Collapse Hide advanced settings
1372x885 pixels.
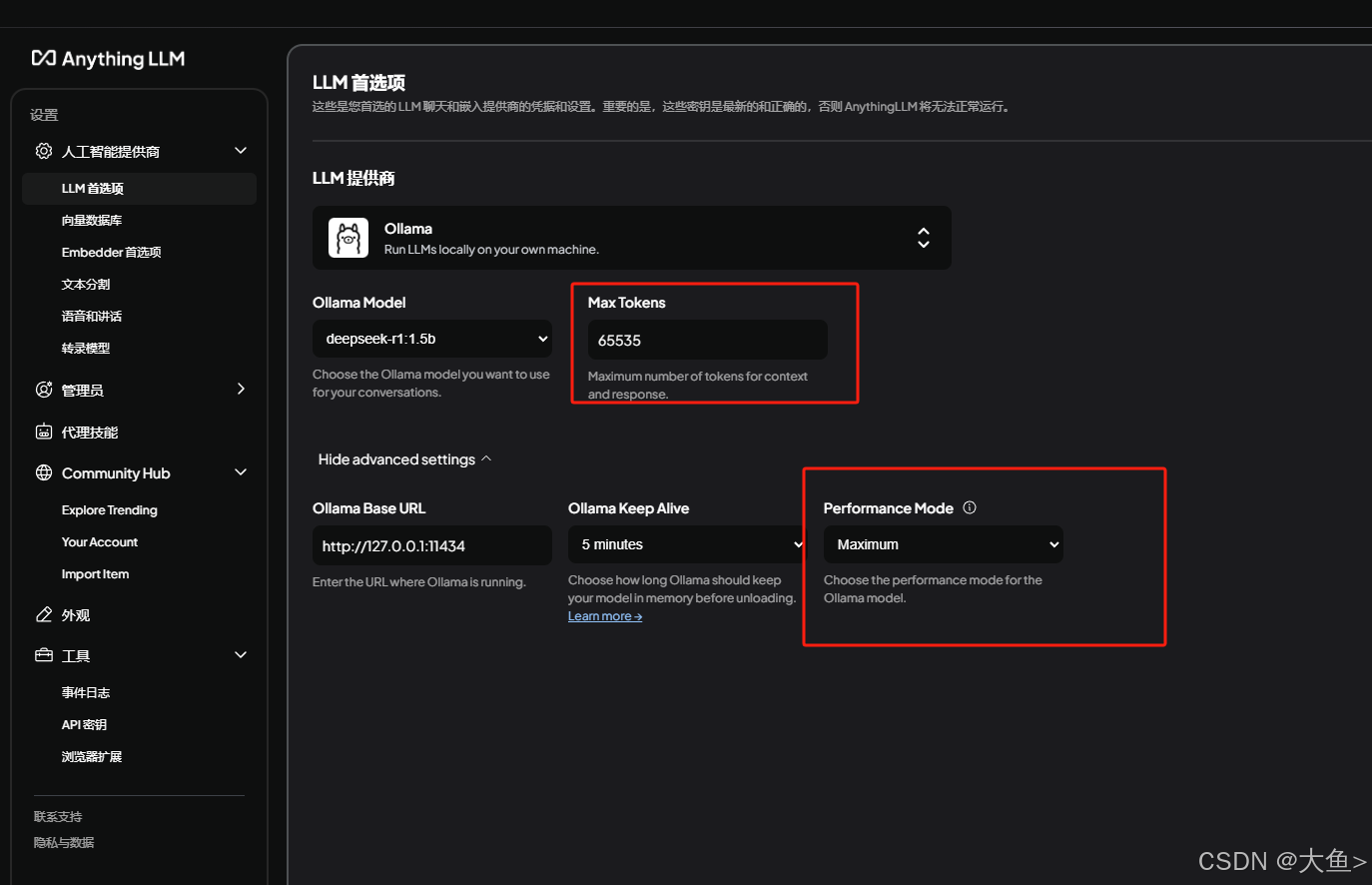(405, 459)
